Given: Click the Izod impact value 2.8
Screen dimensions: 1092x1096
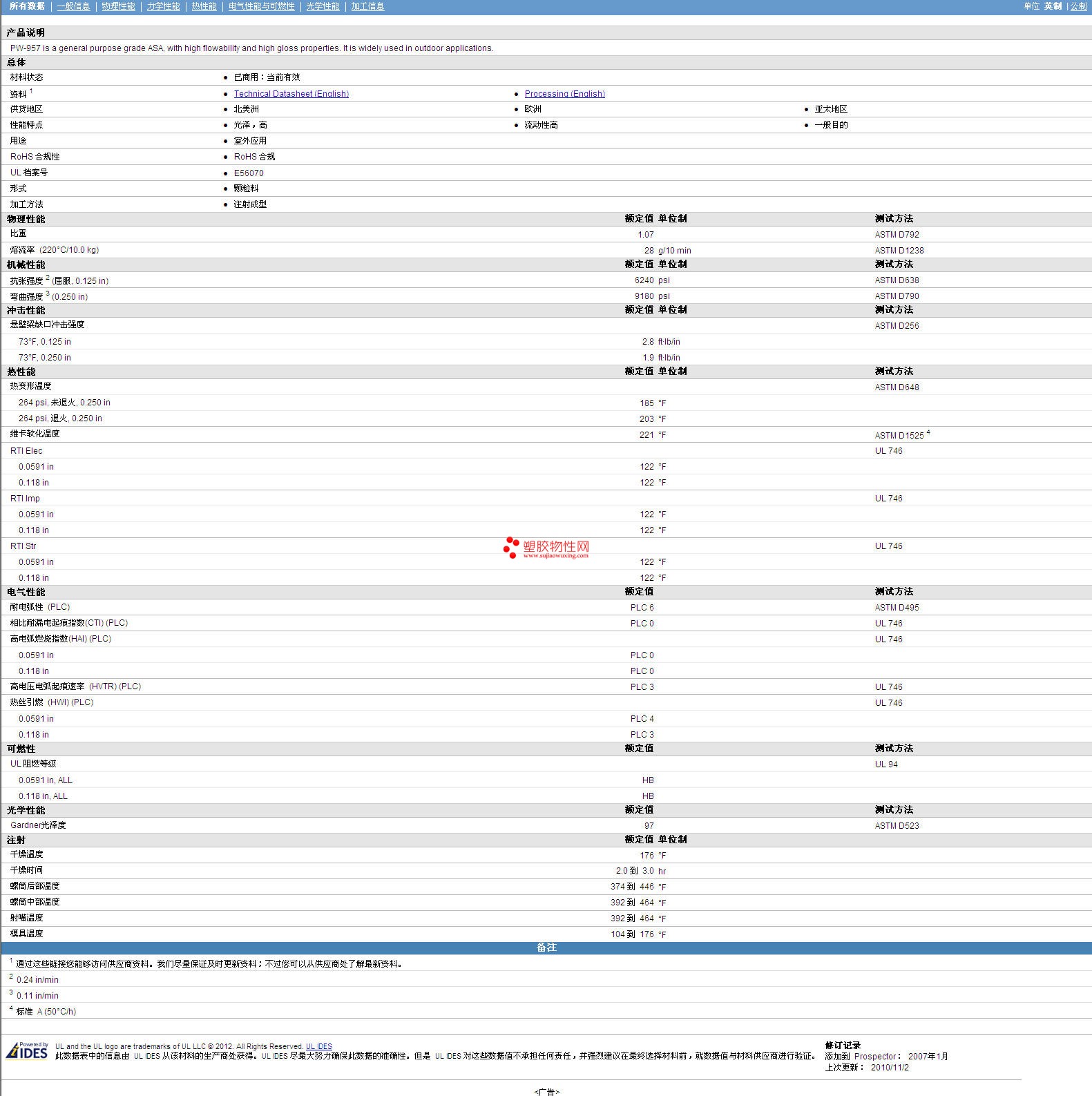Looking at the screenshot, I should click(x=648, y=342).
